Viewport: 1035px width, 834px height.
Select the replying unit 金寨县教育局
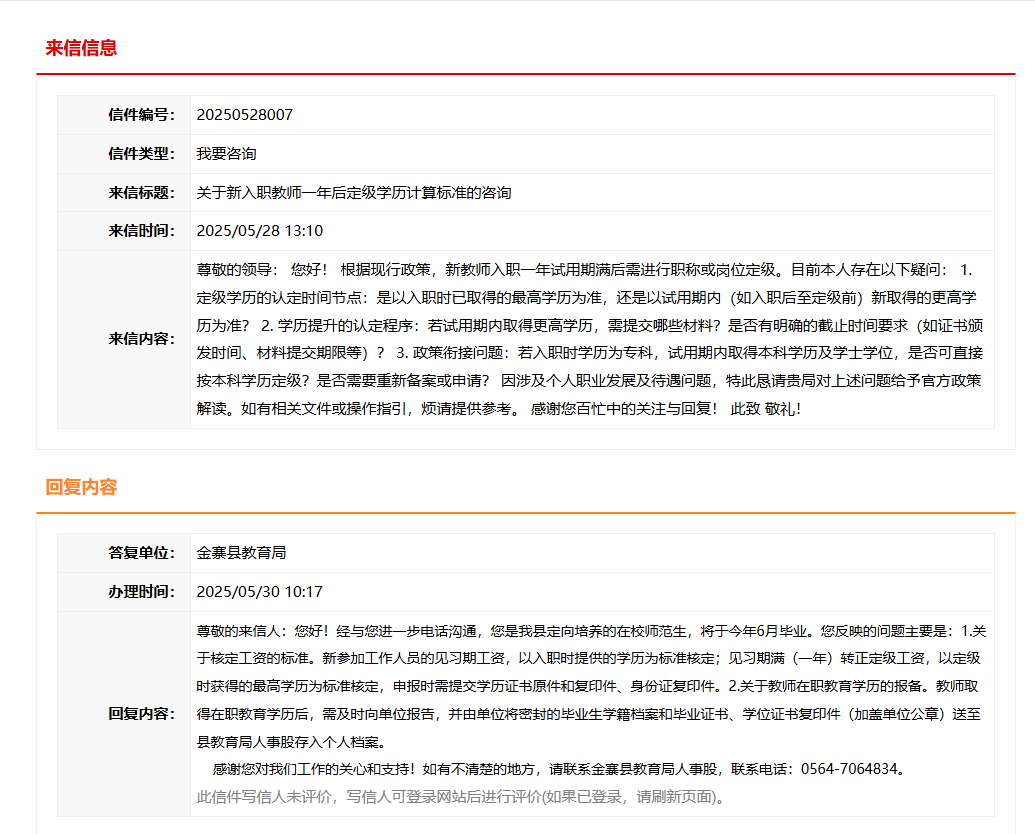[241, 553]
